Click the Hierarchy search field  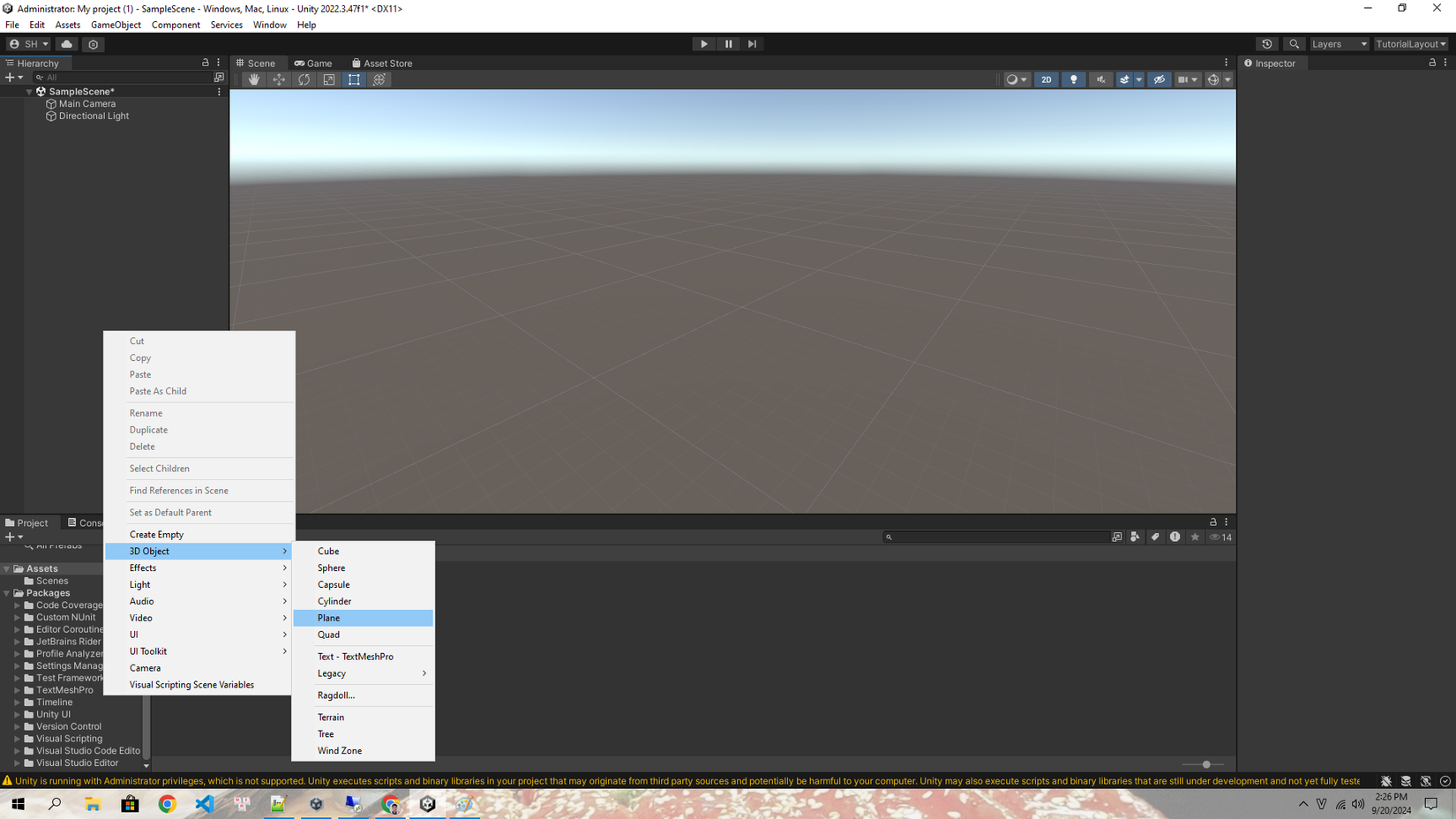coord(122,78)
